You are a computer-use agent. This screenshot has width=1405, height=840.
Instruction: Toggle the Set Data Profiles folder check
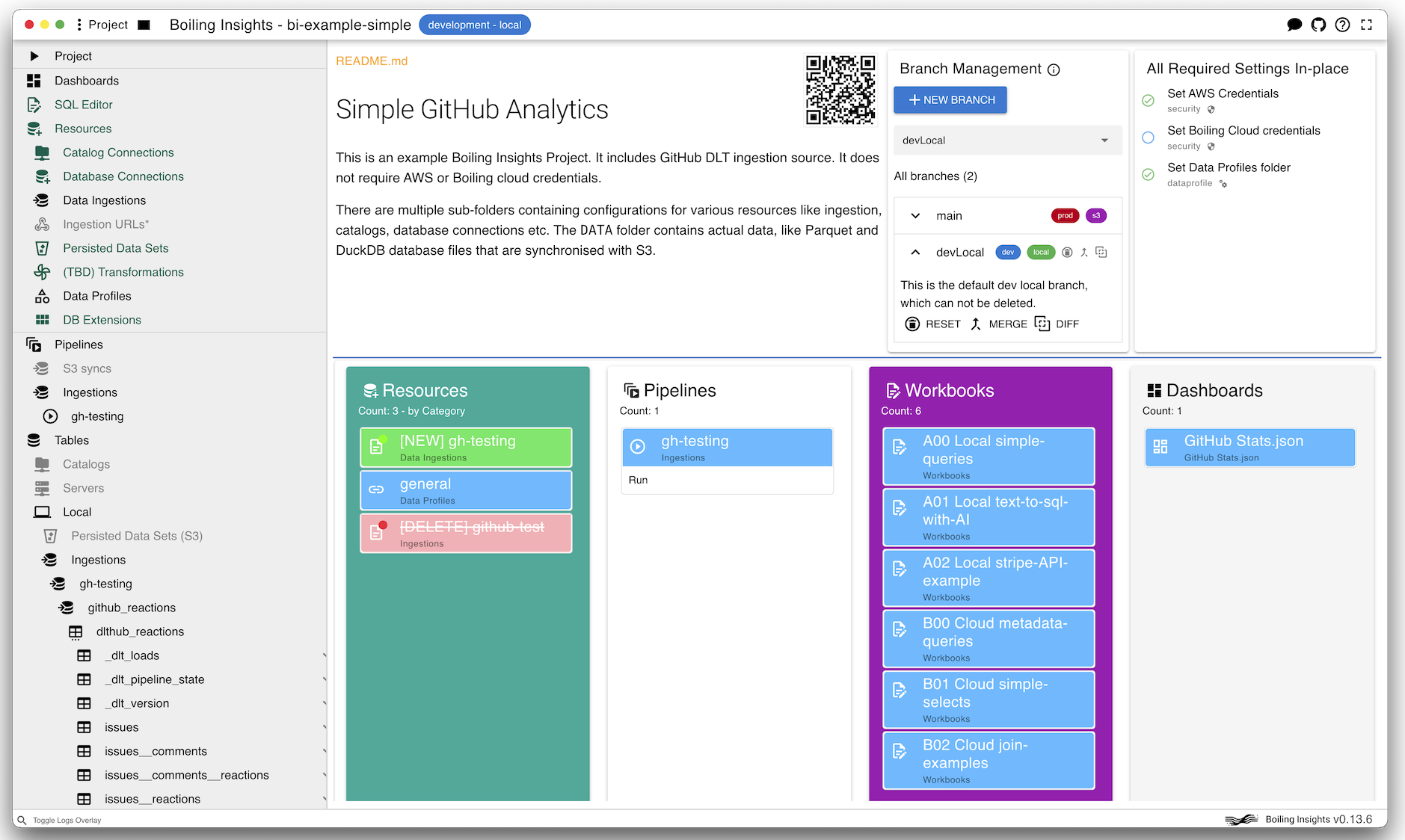[1148, 174]
